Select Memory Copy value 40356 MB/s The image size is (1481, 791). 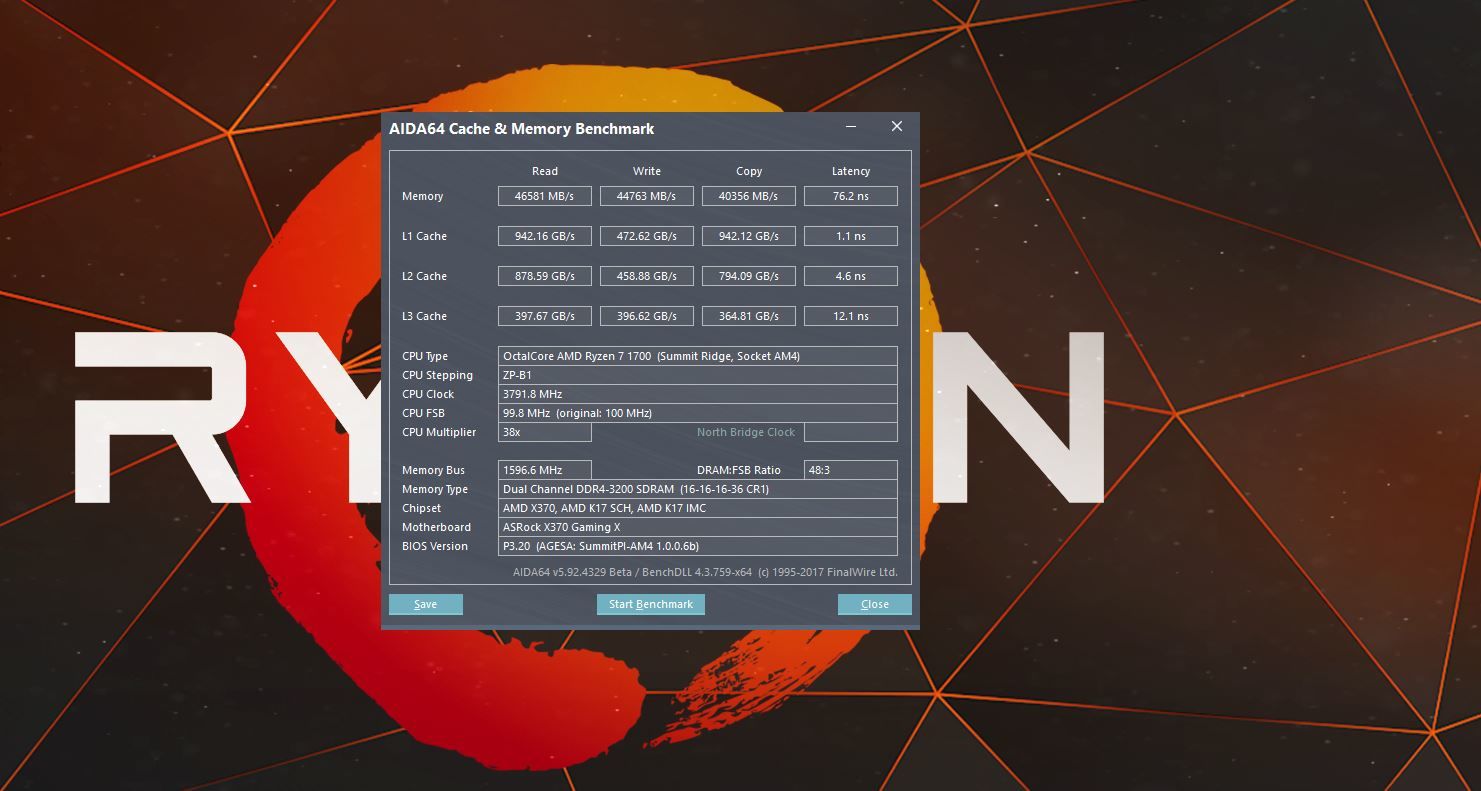[749, 196]
